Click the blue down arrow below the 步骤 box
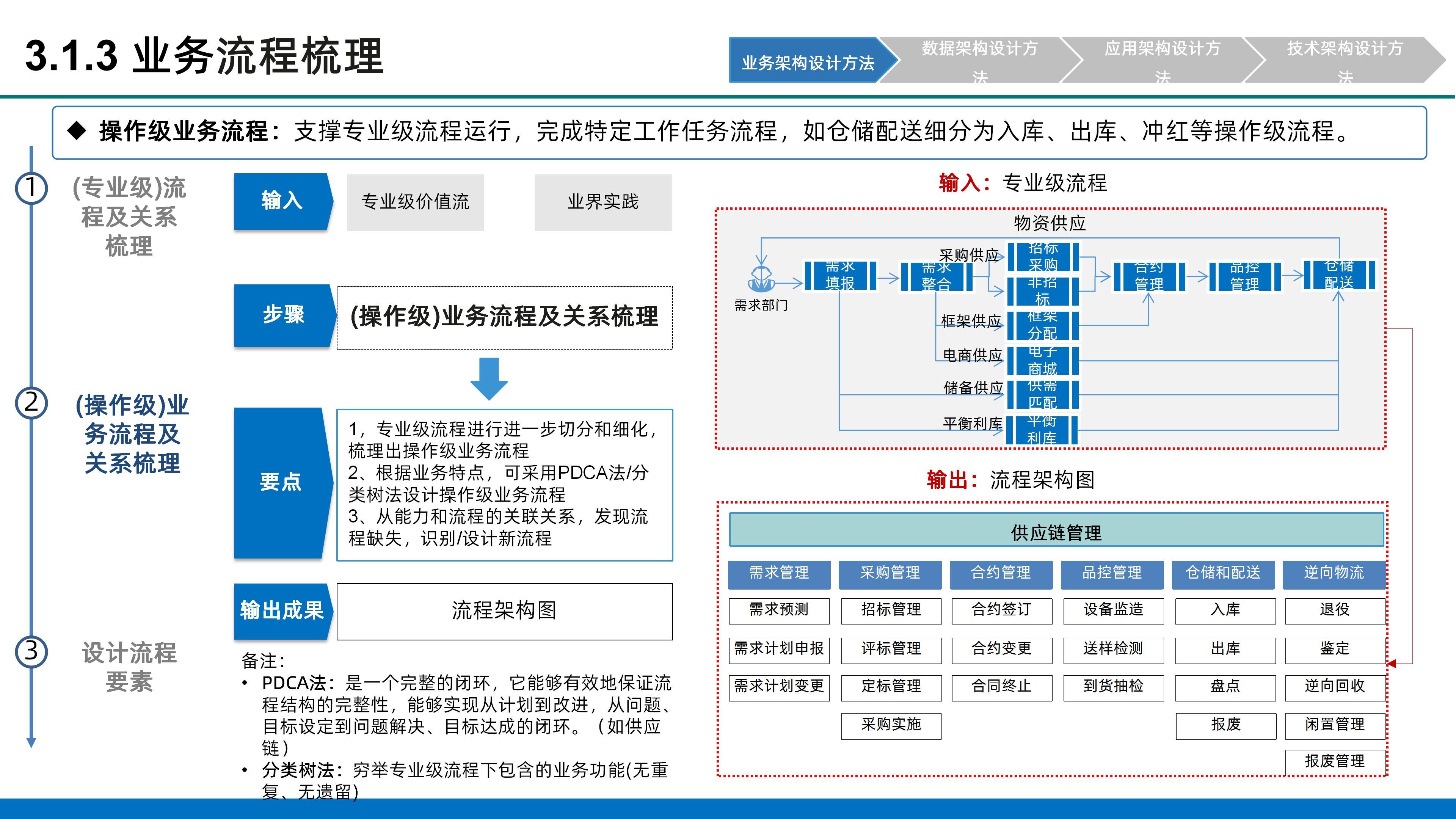The image size is (1456, 819). [489, 379]
